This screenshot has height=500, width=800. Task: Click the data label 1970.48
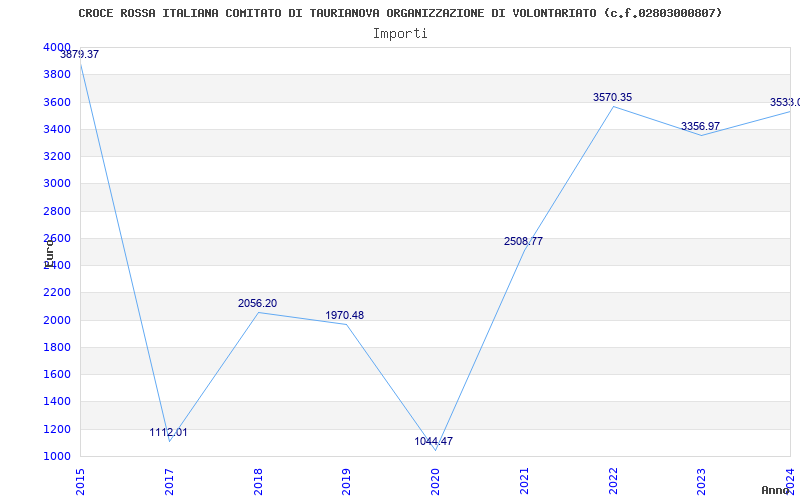[x=345, y=315]
